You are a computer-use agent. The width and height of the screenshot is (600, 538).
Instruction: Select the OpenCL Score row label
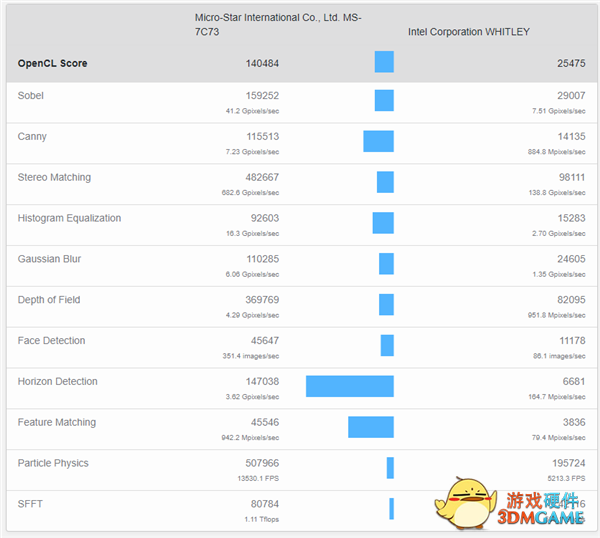(x=52, y=64)
